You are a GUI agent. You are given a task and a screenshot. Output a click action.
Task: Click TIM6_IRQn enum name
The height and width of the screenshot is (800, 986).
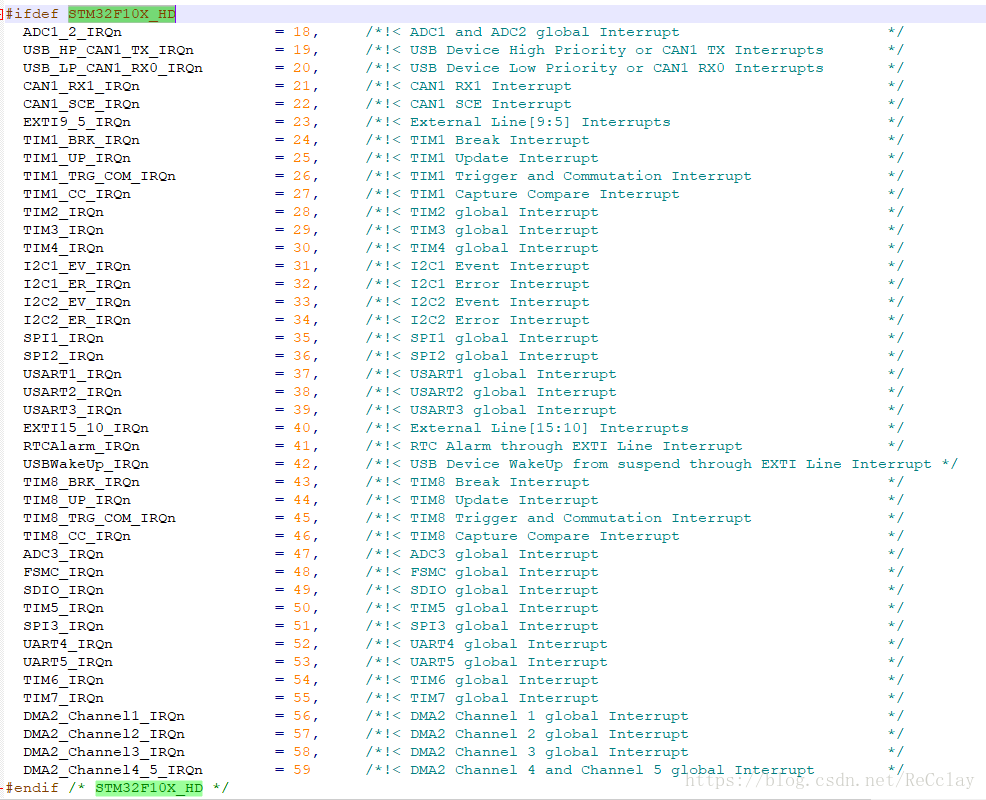click(64, 680)
